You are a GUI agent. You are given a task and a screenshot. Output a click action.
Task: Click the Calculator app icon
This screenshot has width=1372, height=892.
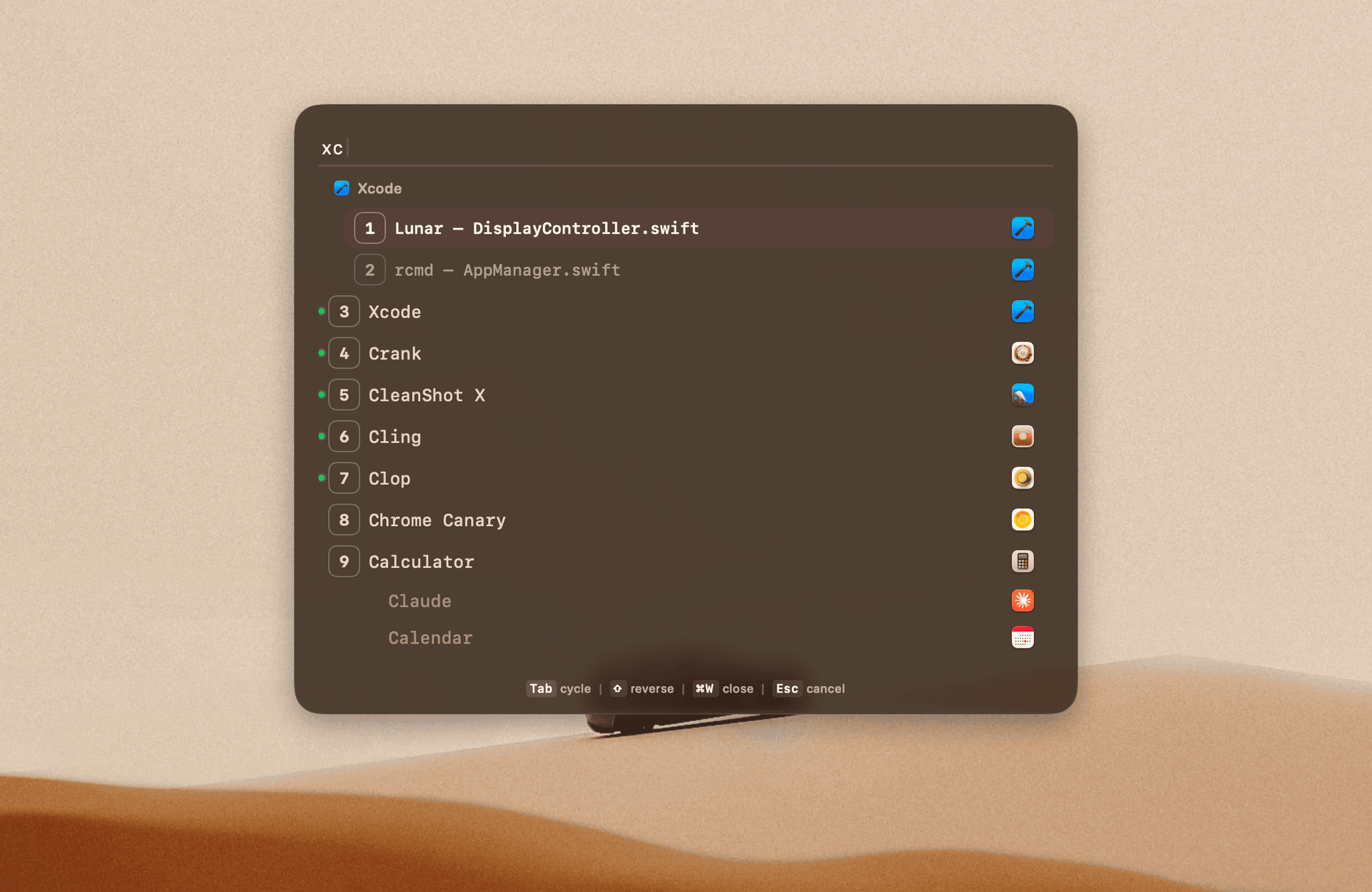[x=1023, y=562]
